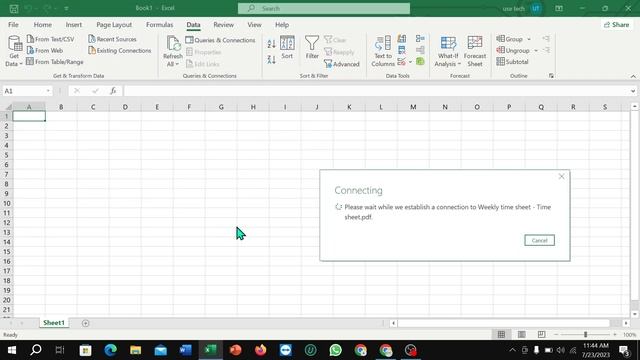The height and width of the screenshot is (360, 640).
Task: Open Outline dialog launcher
Action: tap(551, 76)
